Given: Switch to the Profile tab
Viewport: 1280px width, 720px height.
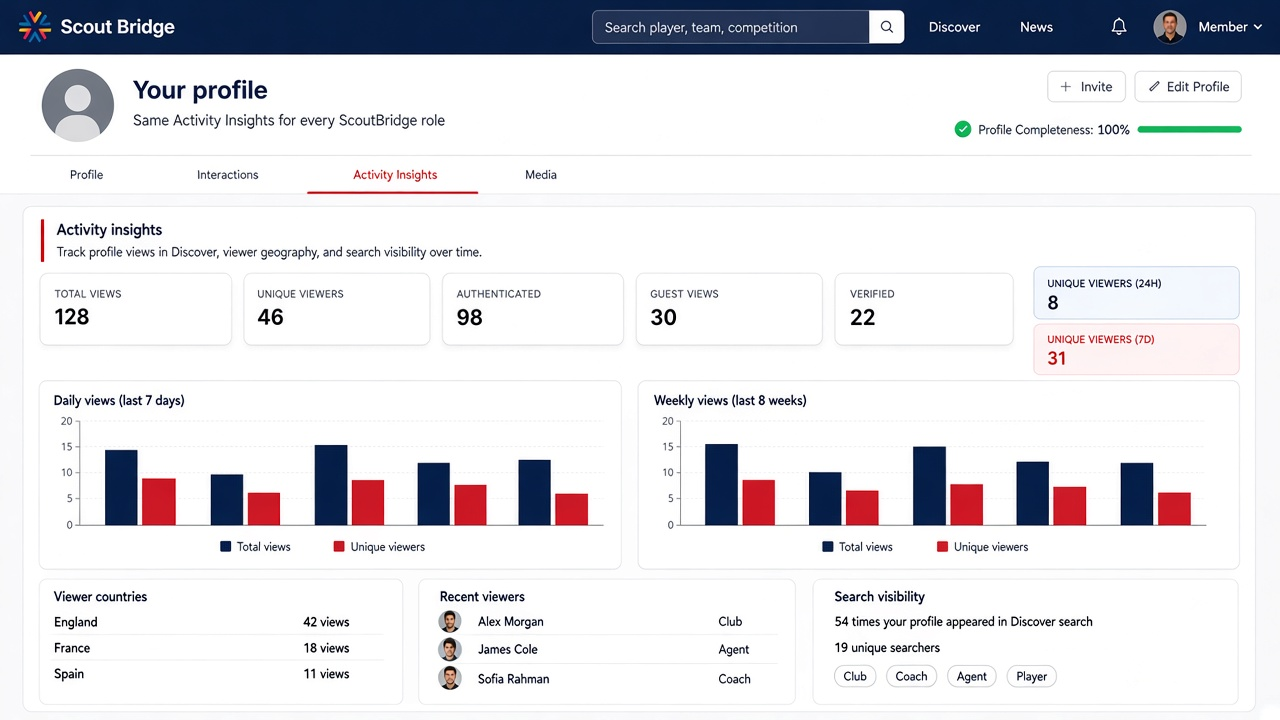Looking at the screenshot, I should tap(86, 174).
